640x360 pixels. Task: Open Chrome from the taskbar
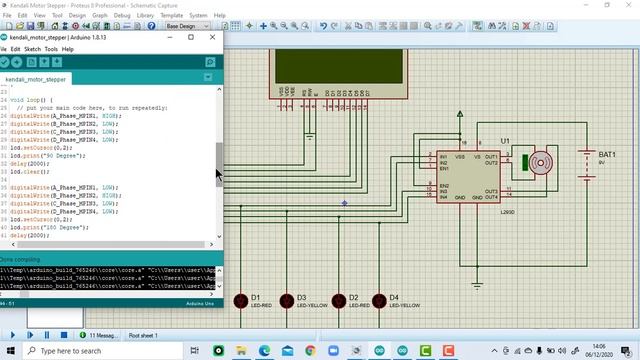click(310, 351)
